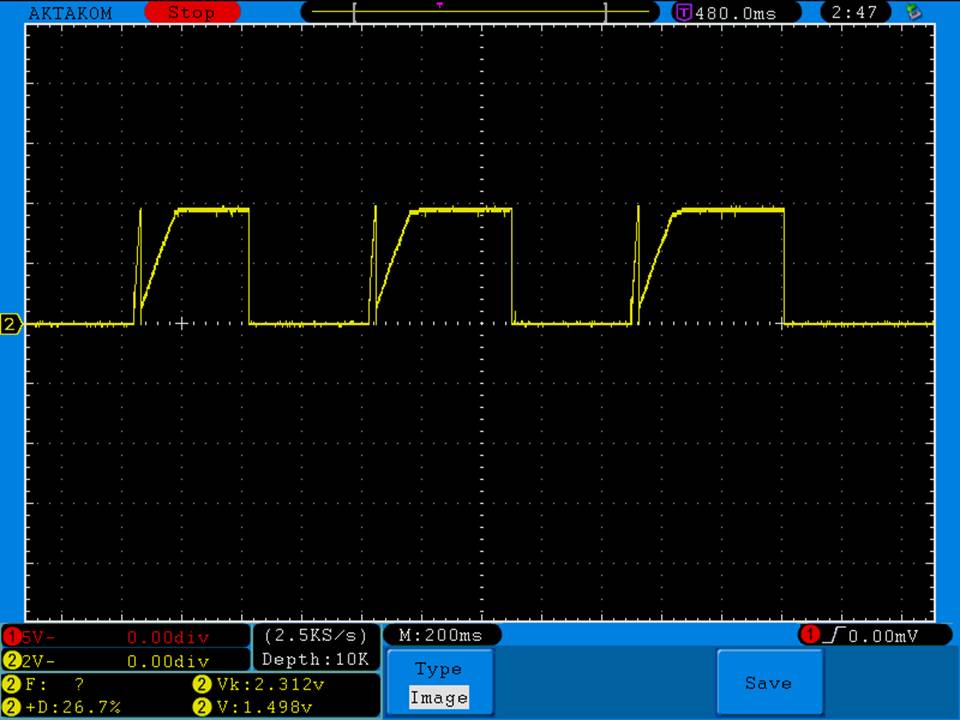
Task: Click the red channel 1 trigger source icon
Action: point(811,636)
